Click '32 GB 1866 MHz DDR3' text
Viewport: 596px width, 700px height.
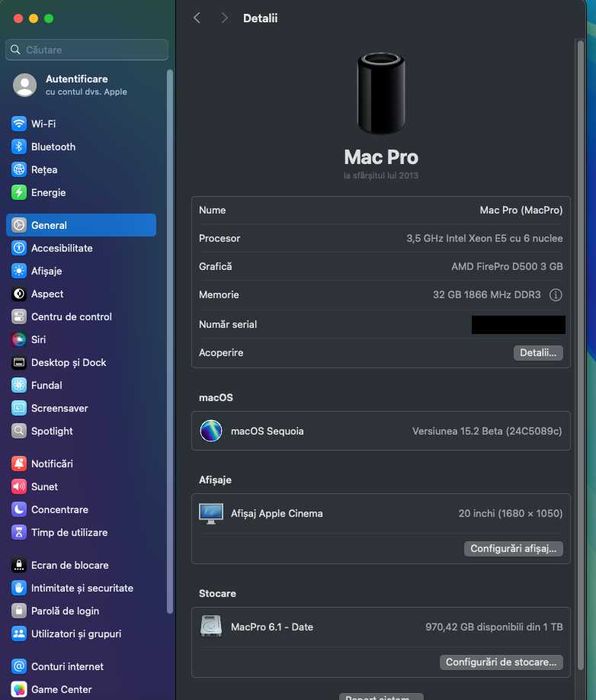point(487,295)
